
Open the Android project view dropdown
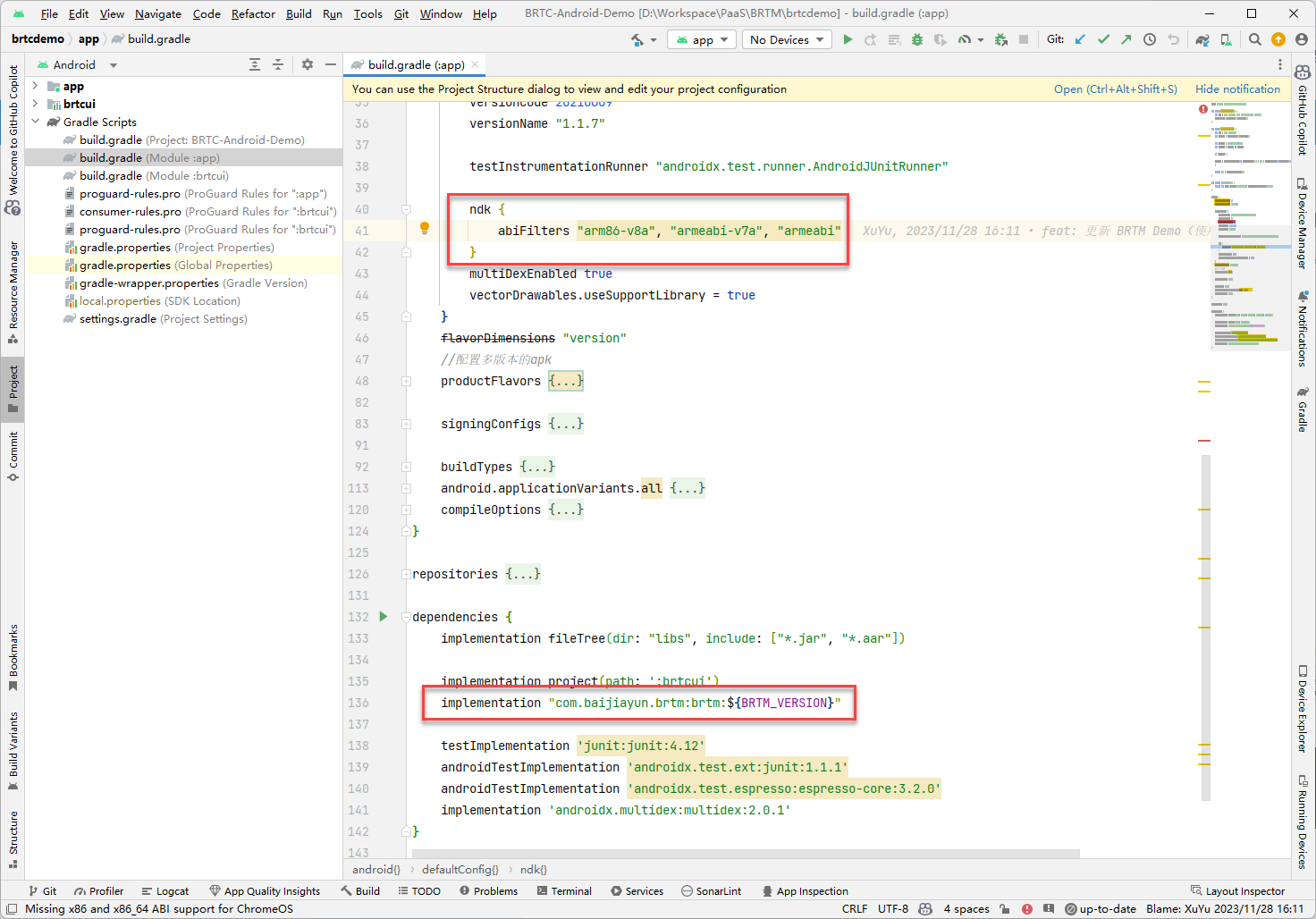tap(78, 64)
